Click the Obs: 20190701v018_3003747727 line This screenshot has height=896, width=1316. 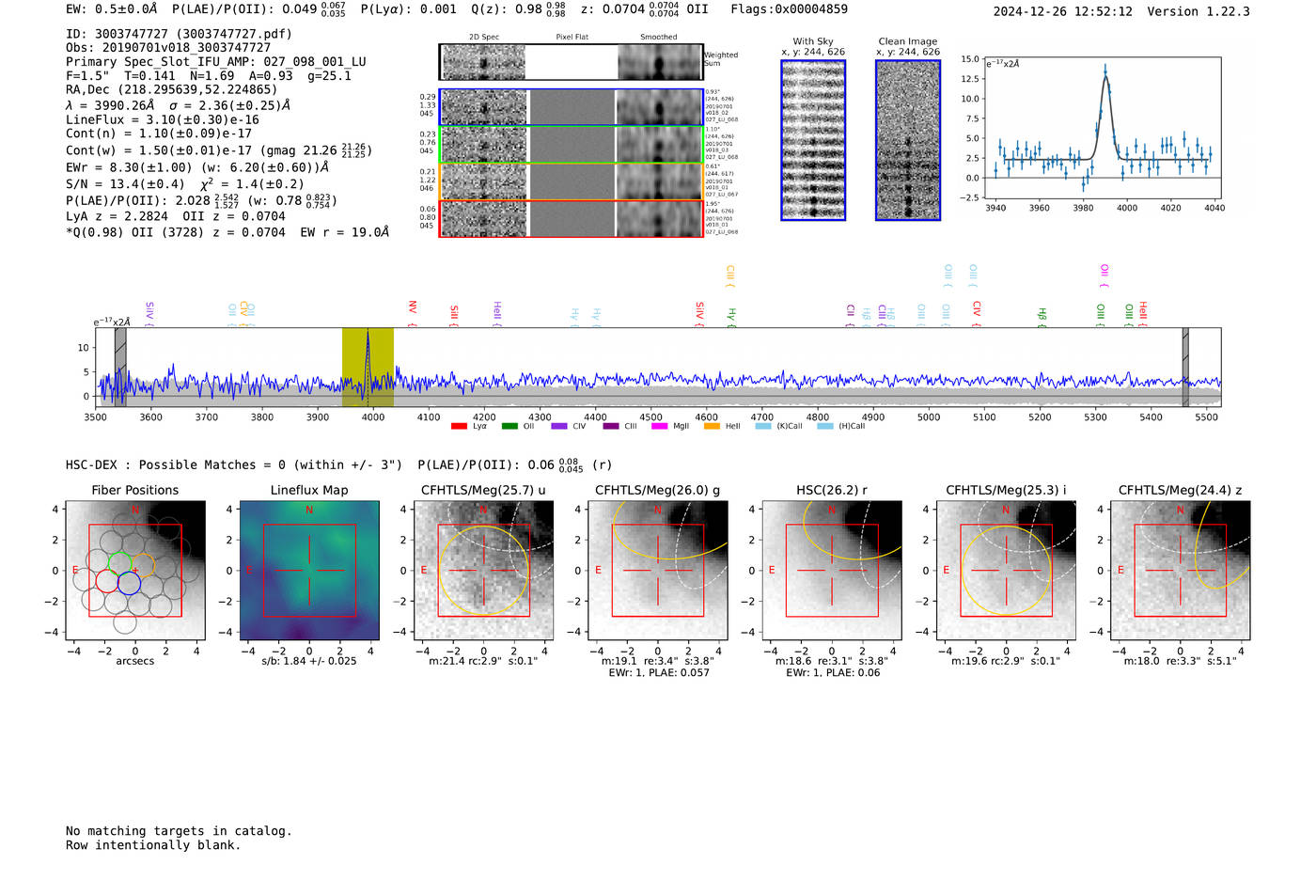pos(168,47)
